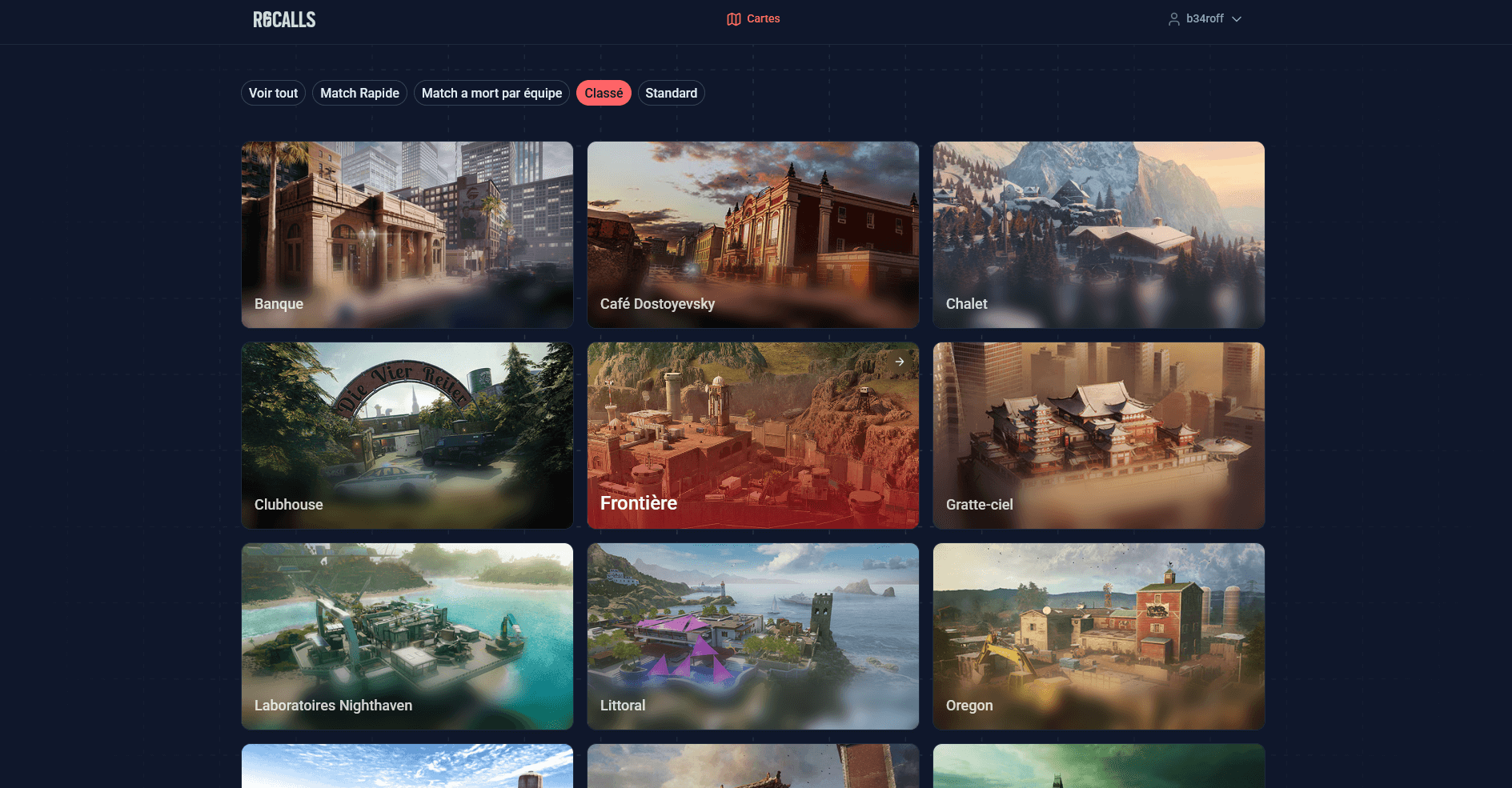Enable the Match Rapide filter

[359, 93]
